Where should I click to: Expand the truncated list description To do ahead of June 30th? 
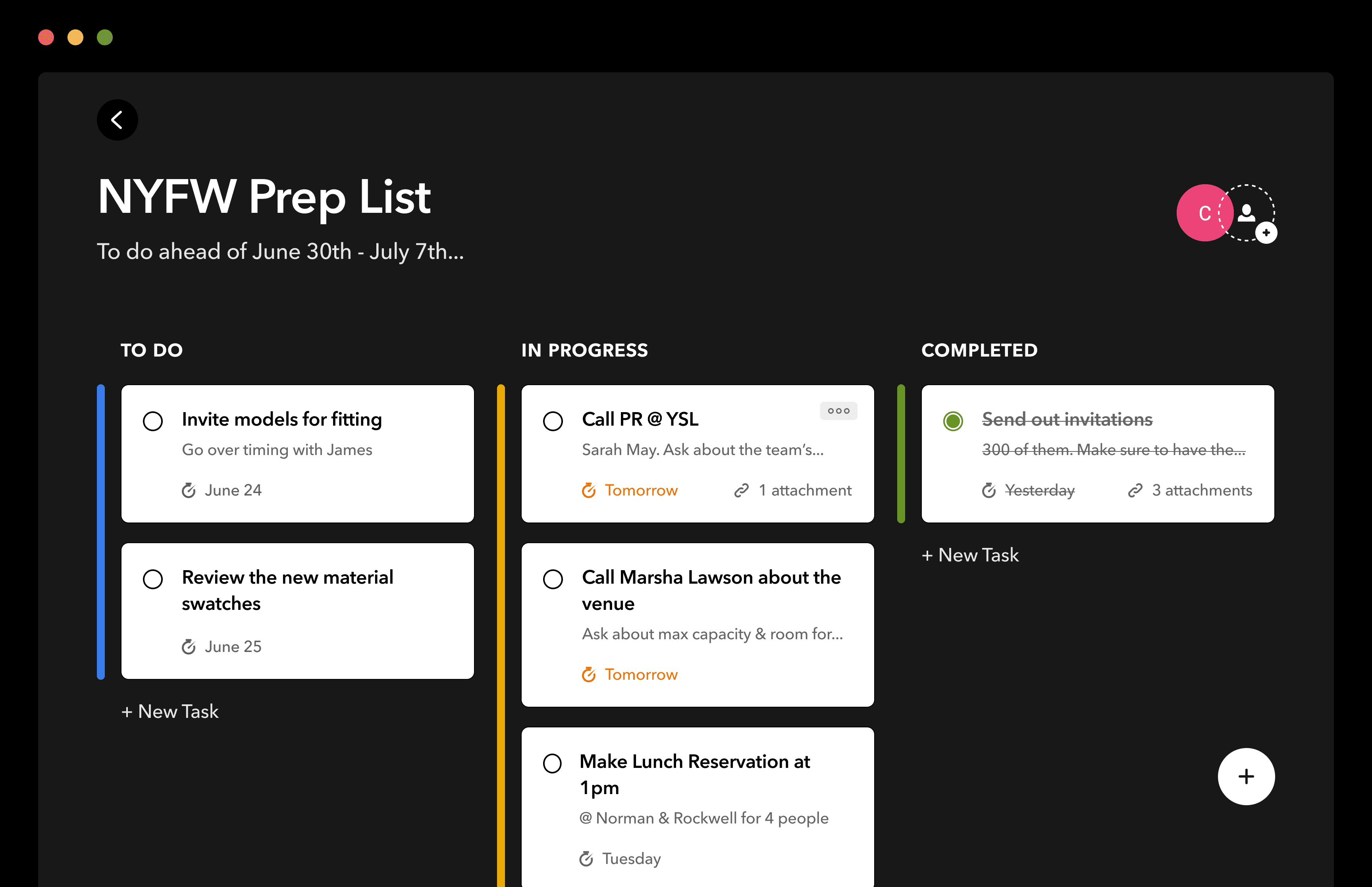[x=280, y=251]
